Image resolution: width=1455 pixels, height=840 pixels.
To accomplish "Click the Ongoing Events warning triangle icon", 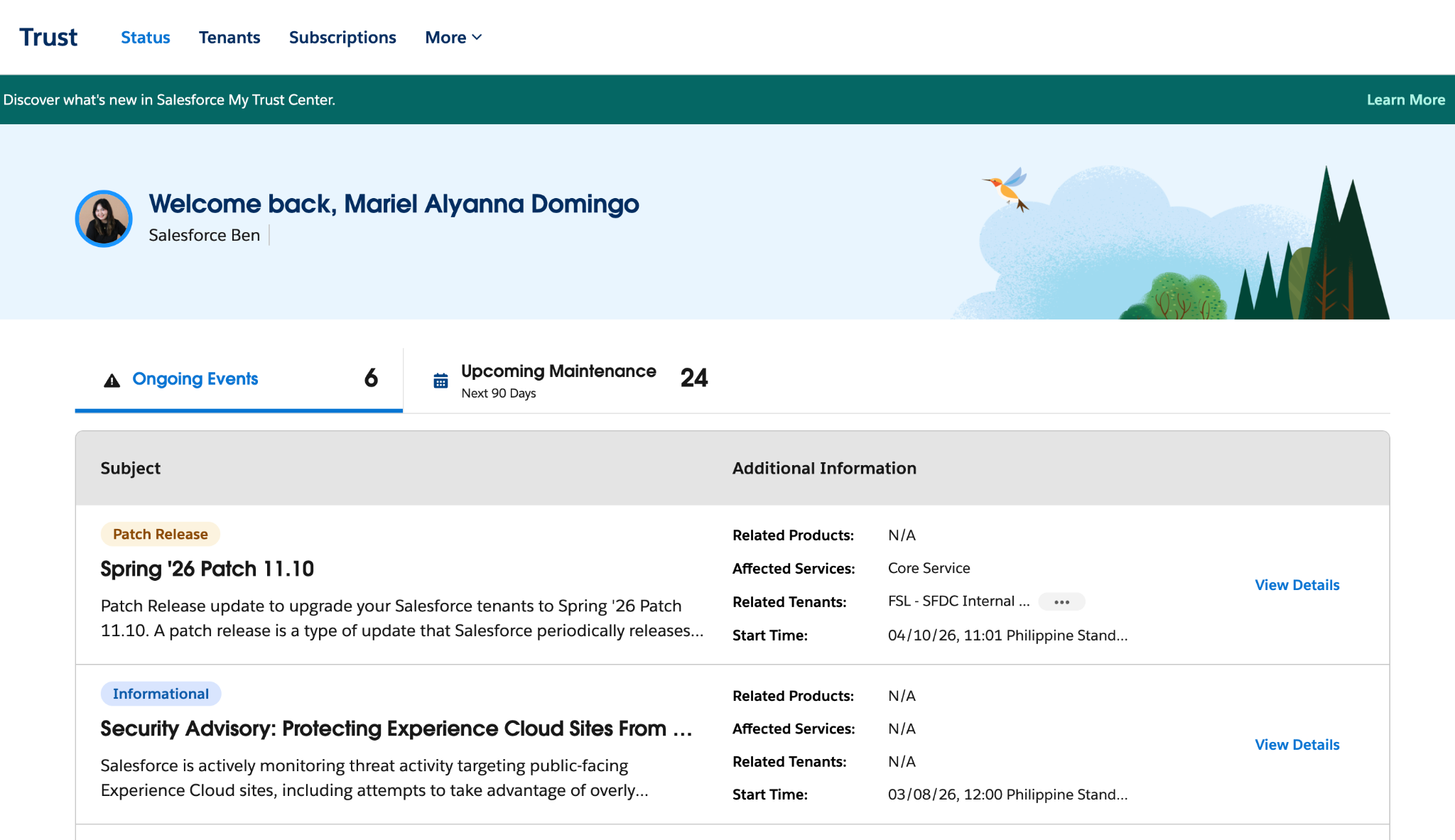I will [112, 381].
